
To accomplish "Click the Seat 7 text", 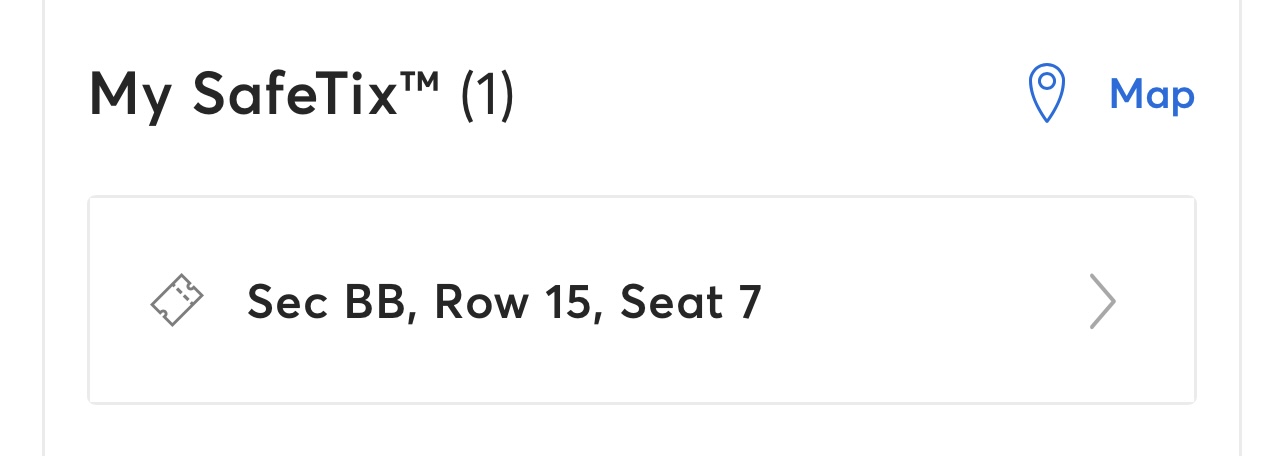I will coord(691,301).
